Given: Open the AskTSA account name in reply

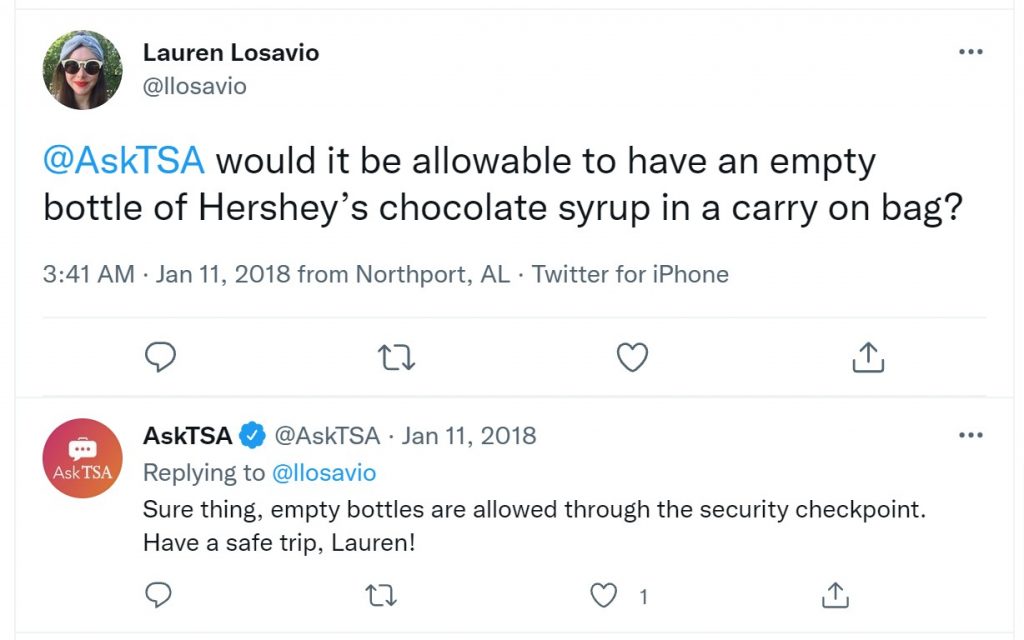Looking at the screenshot, I should point(187,436).
